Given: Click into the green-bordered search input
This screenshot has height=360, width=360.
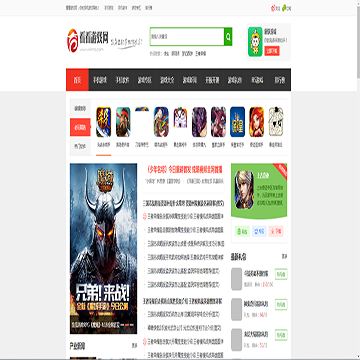Looking at the screenshot, I should pyautogui.click(x=187, y=36).
